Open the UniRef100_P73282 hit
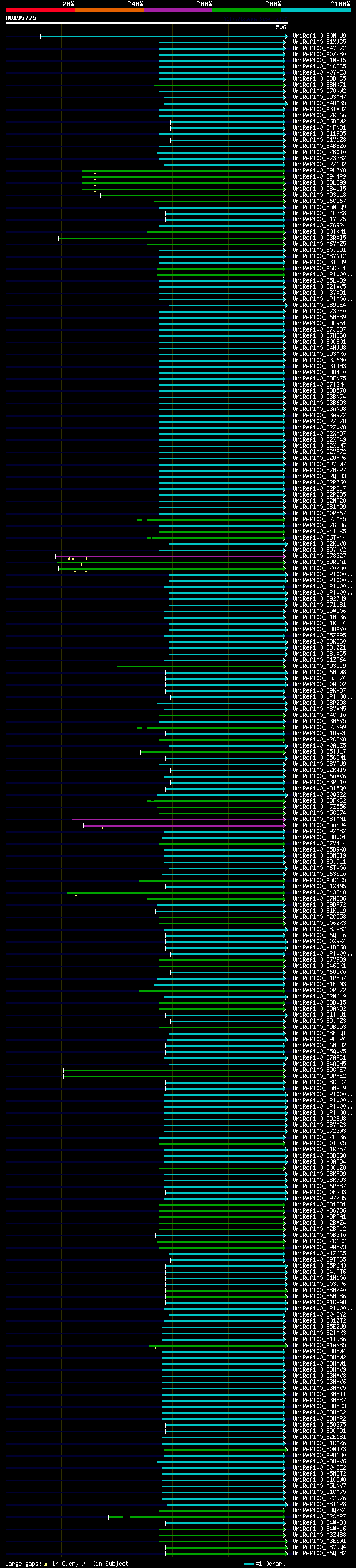Screen dimensions: 356x1568 click(319, 159)
